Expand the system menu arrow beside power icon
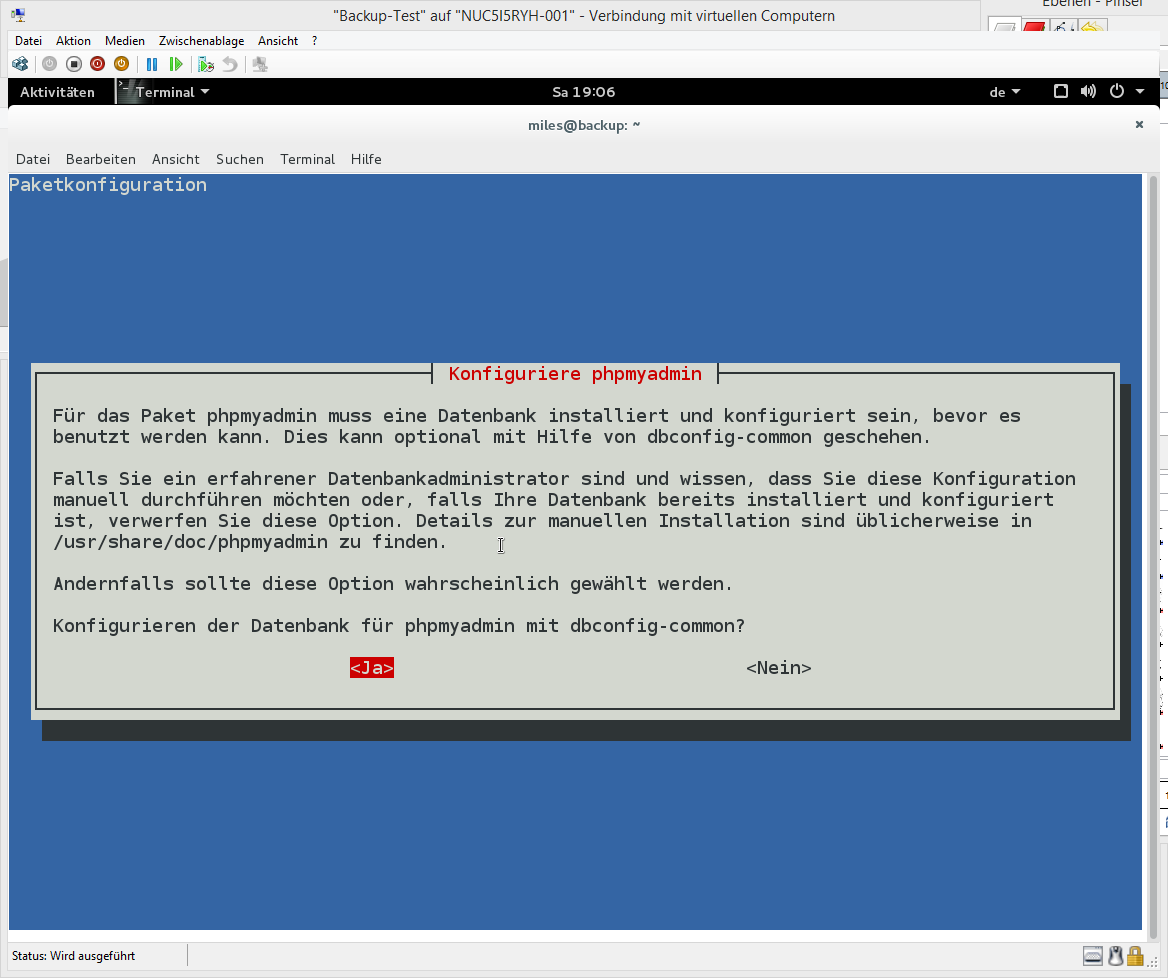The width and height of the screenshot is (1168, 978). point(1140,92)
